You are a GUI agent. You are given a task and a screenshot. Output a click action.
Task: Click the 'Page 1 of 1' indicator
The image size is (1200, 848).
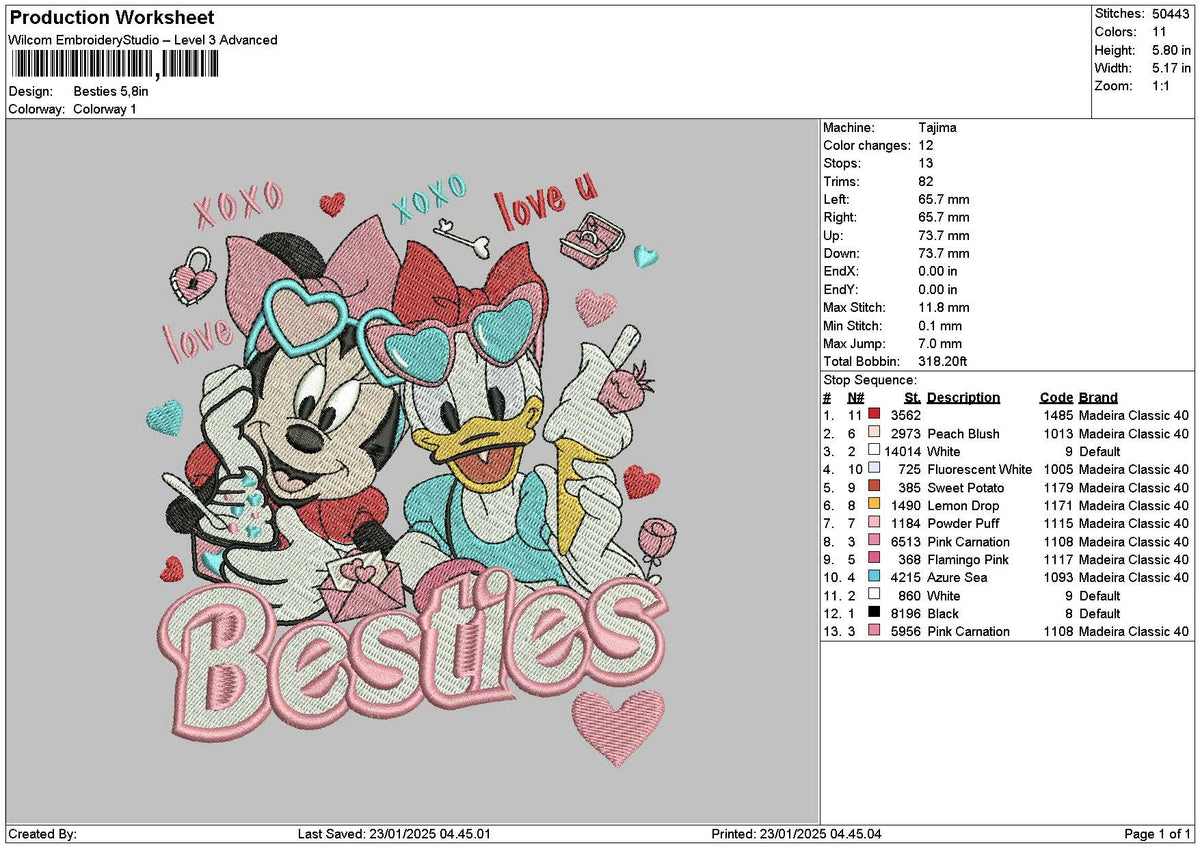pyautogui.click(x=1158, y=834)
